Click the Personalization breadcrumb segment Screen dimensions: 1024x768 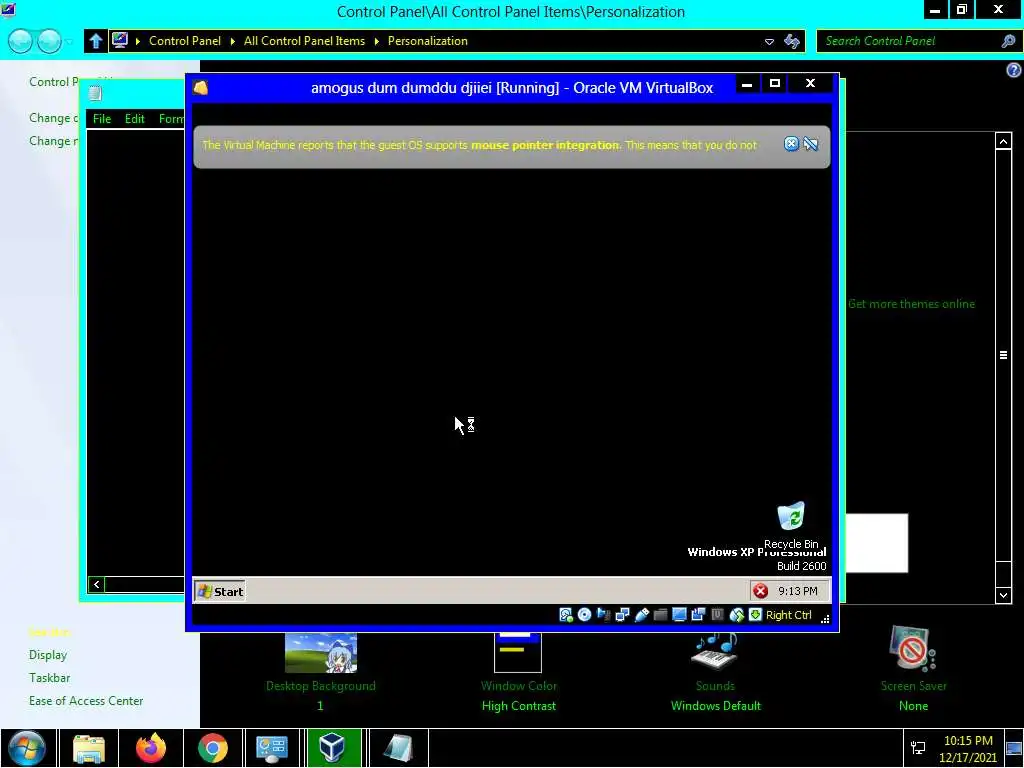(x=428, y=40)
